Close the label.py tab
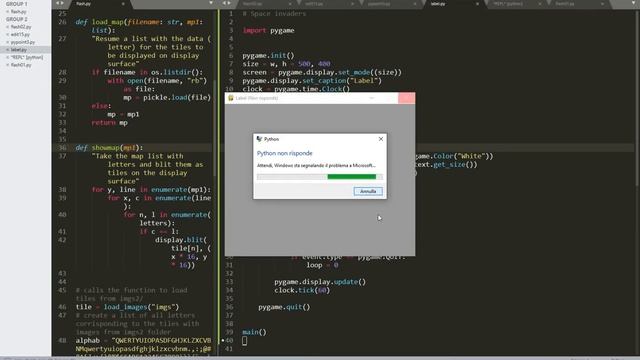Screen dimensions: 640x360 [477, 4]
